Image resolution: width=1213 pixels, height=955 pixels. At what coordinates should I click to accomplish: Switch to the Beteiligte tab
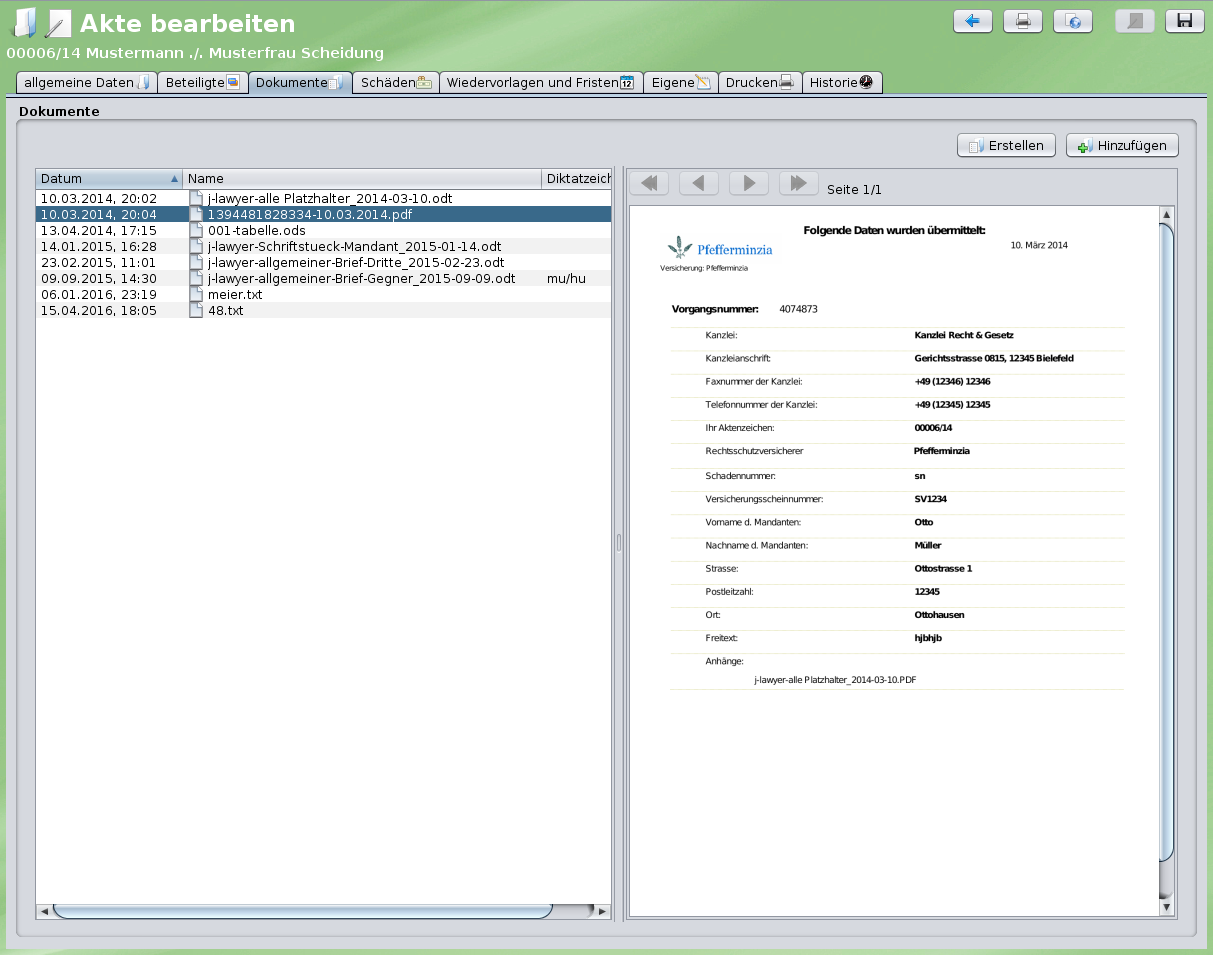point(202,83)
